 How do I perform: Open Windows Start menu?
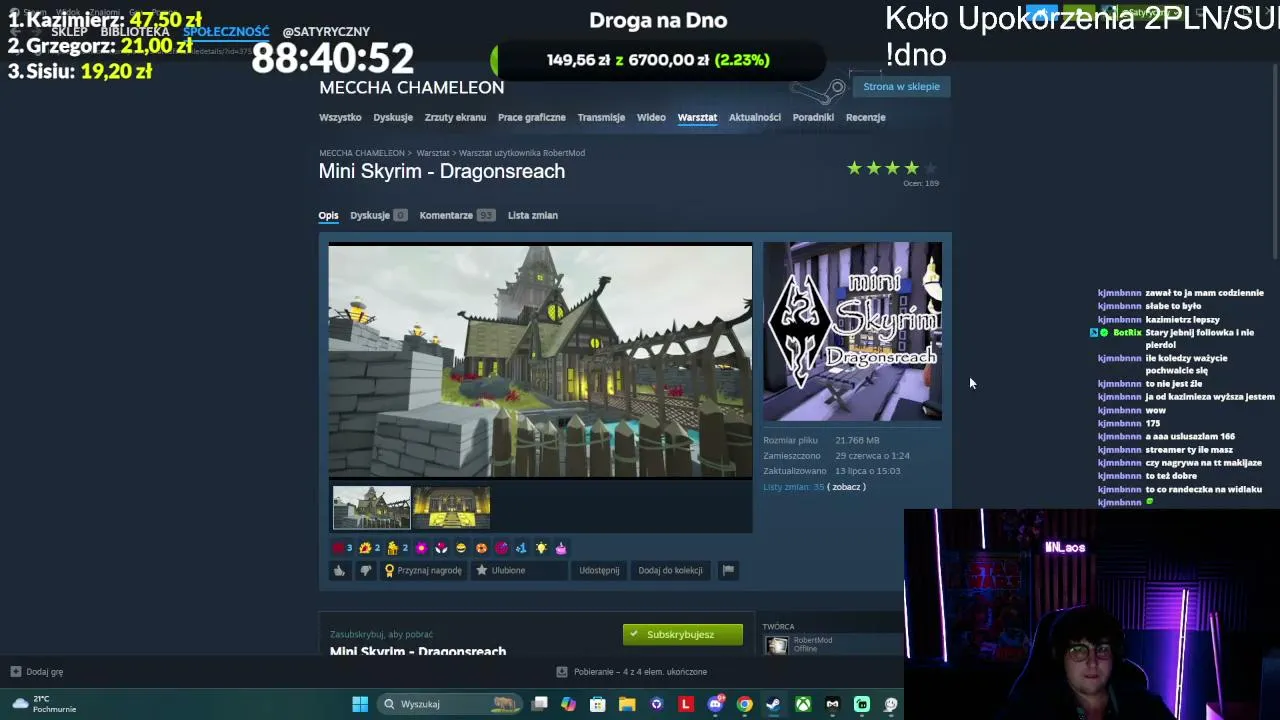point(360,704)
